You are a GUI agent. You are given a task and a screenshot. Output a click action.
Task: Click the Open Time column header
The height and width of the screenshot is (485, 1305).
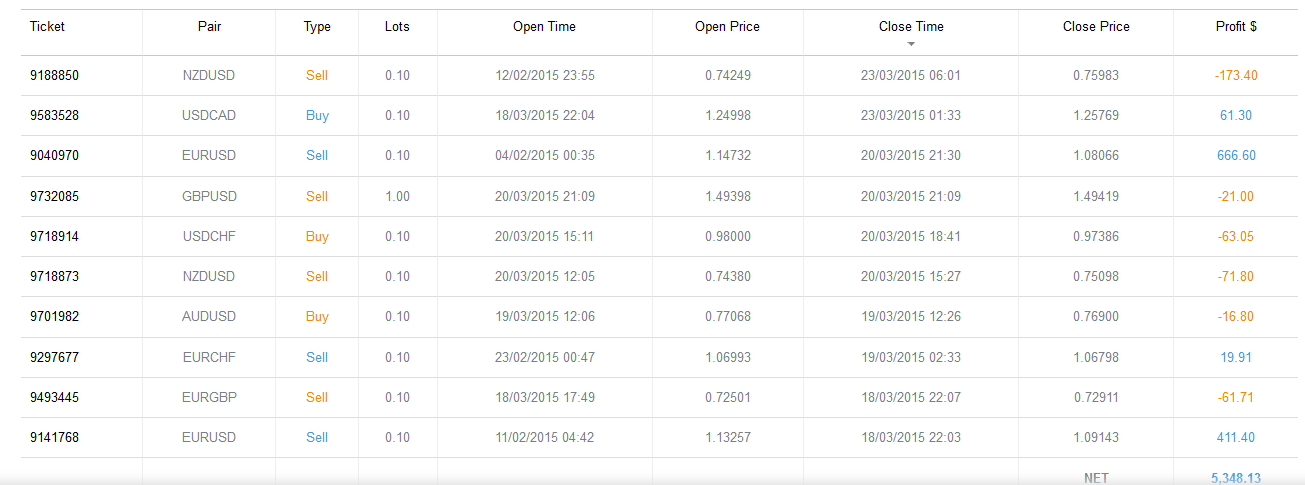click(544, 27)
